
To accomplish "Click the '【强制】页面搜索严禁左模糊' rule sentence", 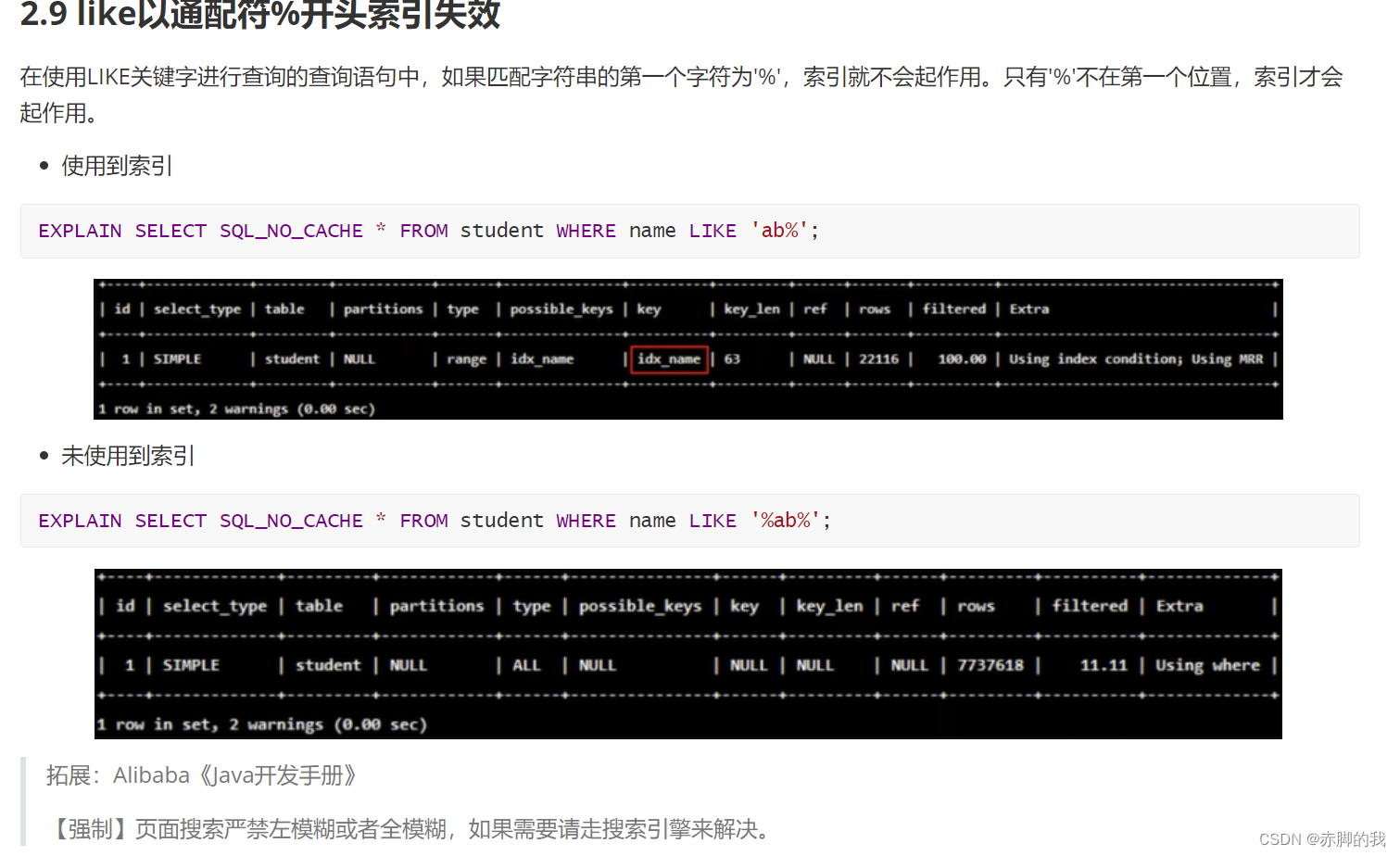I will pos(409,828).
